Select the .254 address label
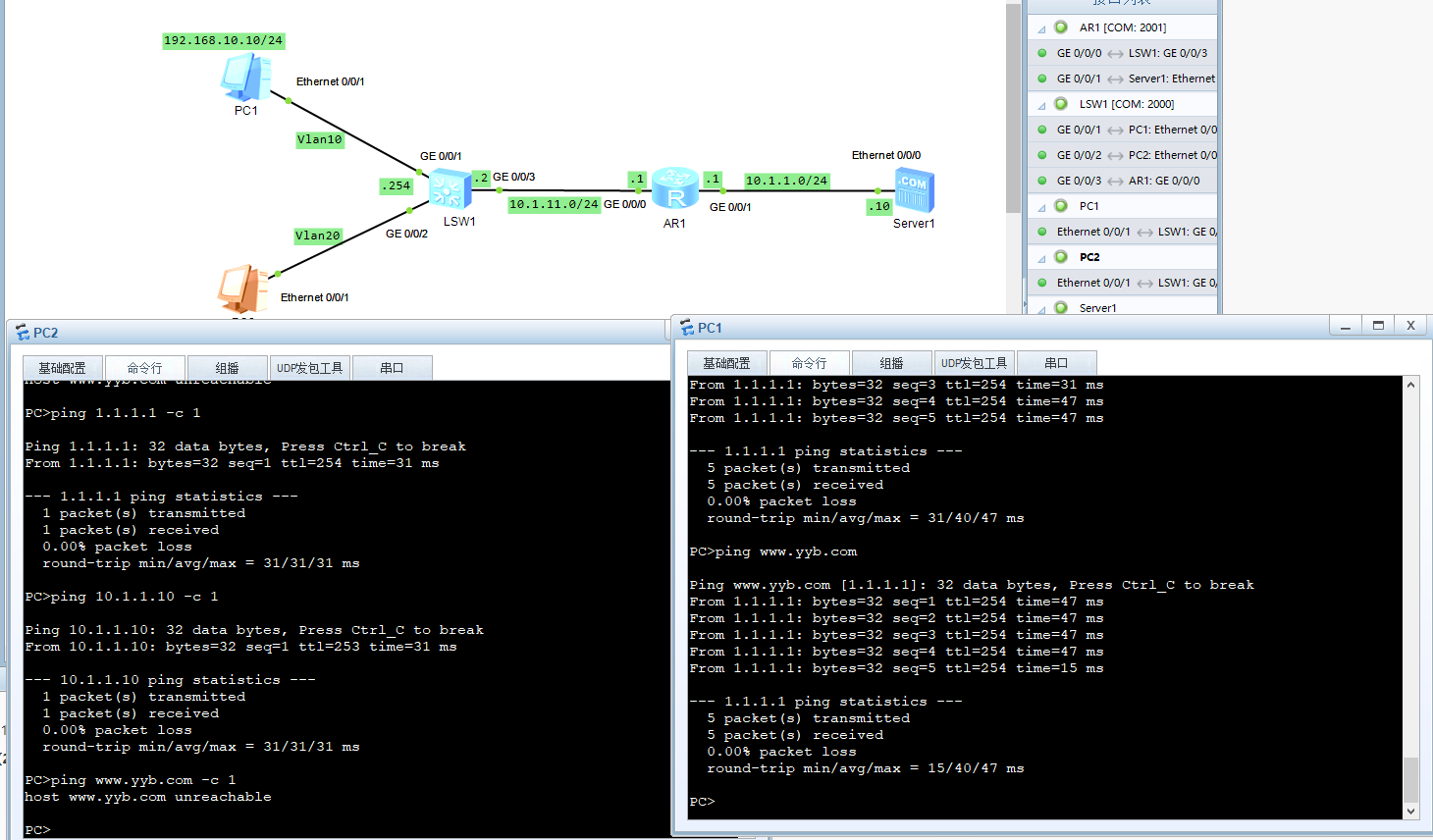The width and height of the screenshot is (1433, 840). click(x=397, y=185)
